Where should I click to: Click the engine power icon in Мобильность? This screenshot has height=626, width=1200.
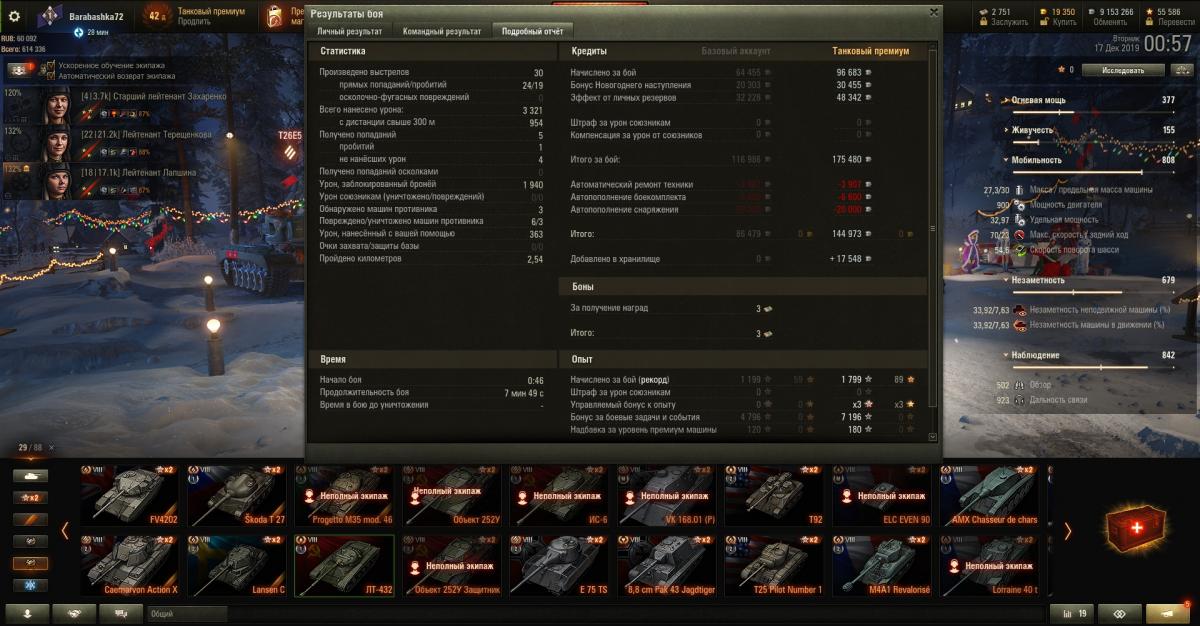click(x=1021, y=205)
